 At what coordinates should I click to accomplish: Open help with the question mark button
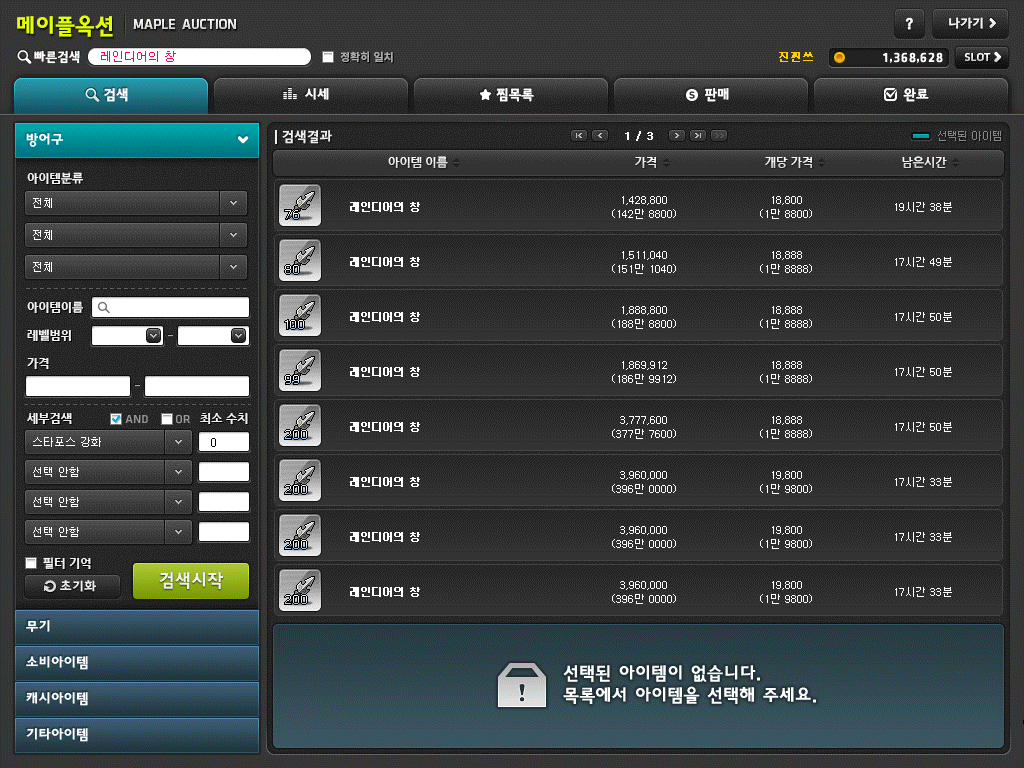click(908, 24)
